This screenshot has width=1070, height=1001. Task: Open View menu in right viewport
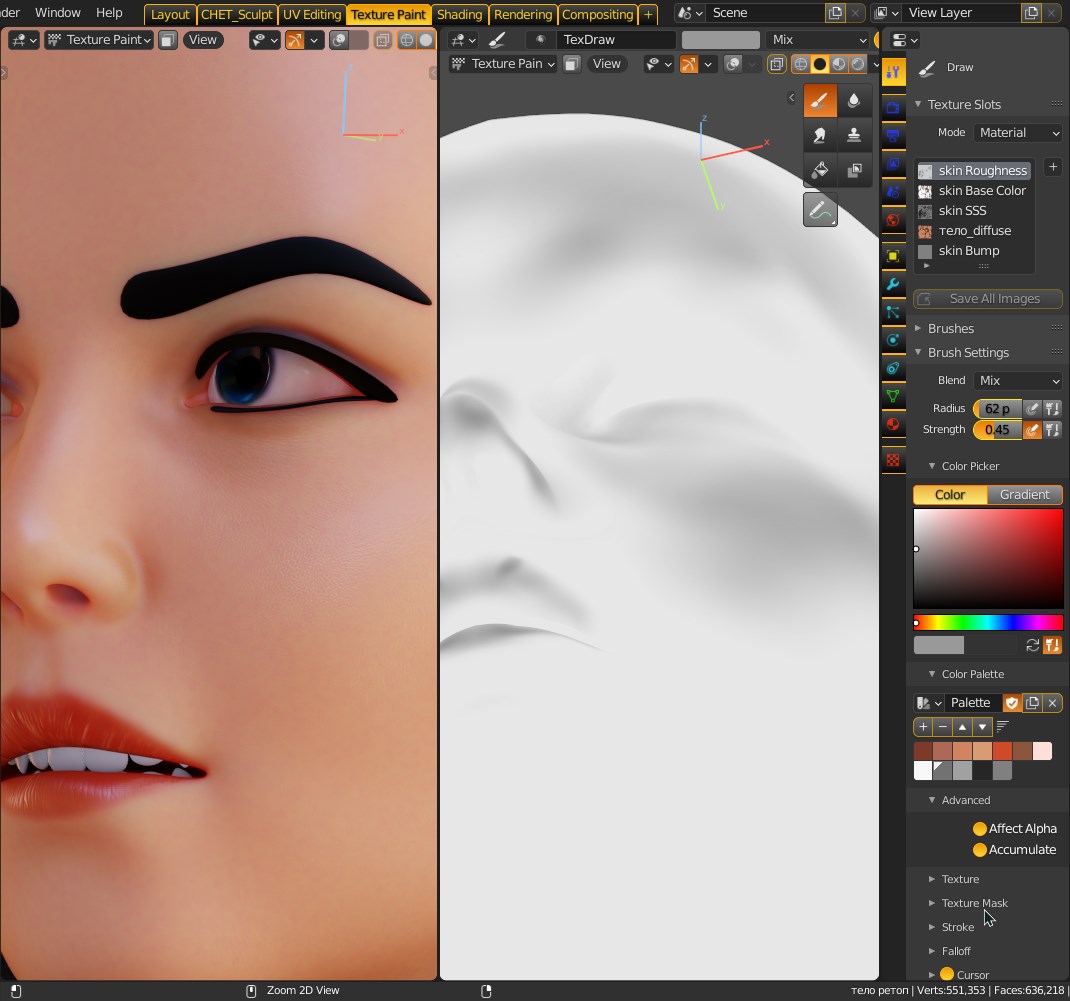pyautogui.click(x=607, y=63)
